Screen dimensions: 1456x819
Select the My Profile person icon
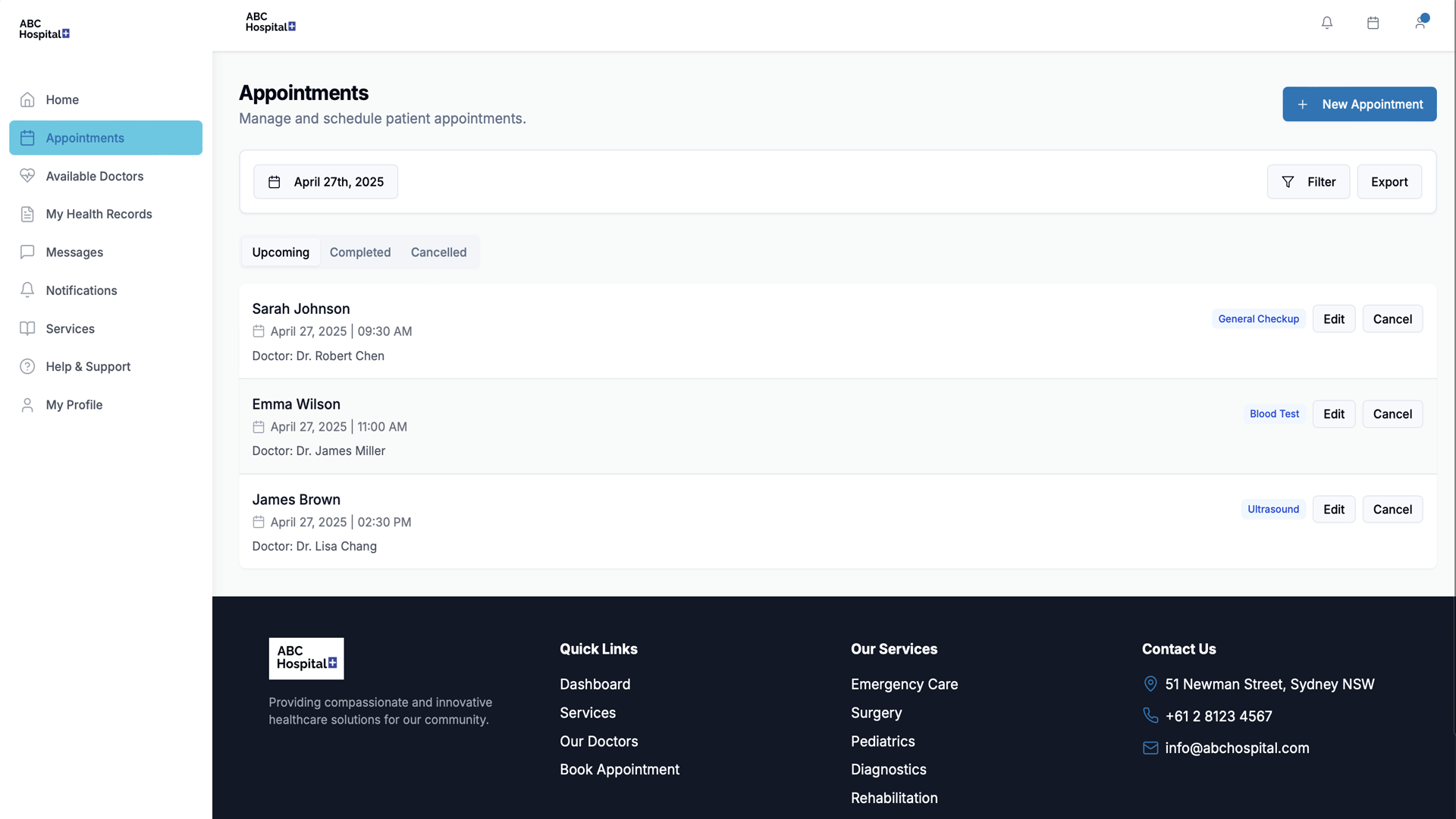(x=27, y=404)
